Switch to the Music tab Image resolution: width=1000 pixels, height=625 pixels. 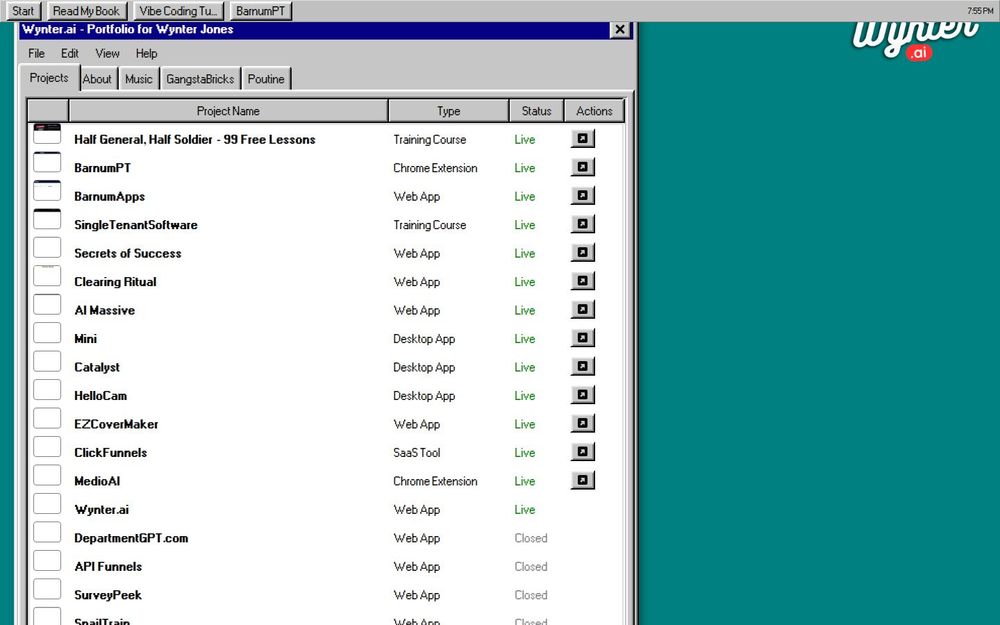138,79
